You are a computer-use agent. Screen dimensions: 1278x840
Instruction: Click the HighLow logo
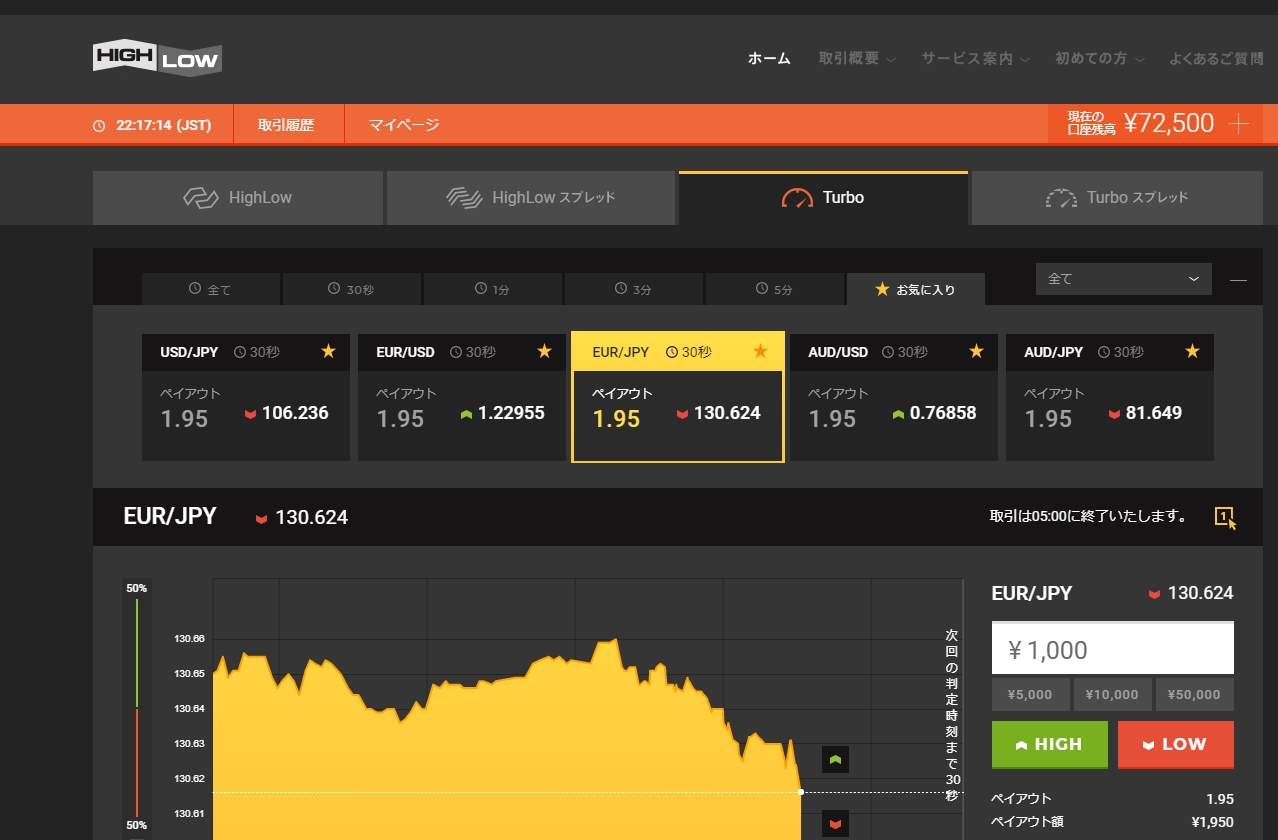[x=157, y=58]
